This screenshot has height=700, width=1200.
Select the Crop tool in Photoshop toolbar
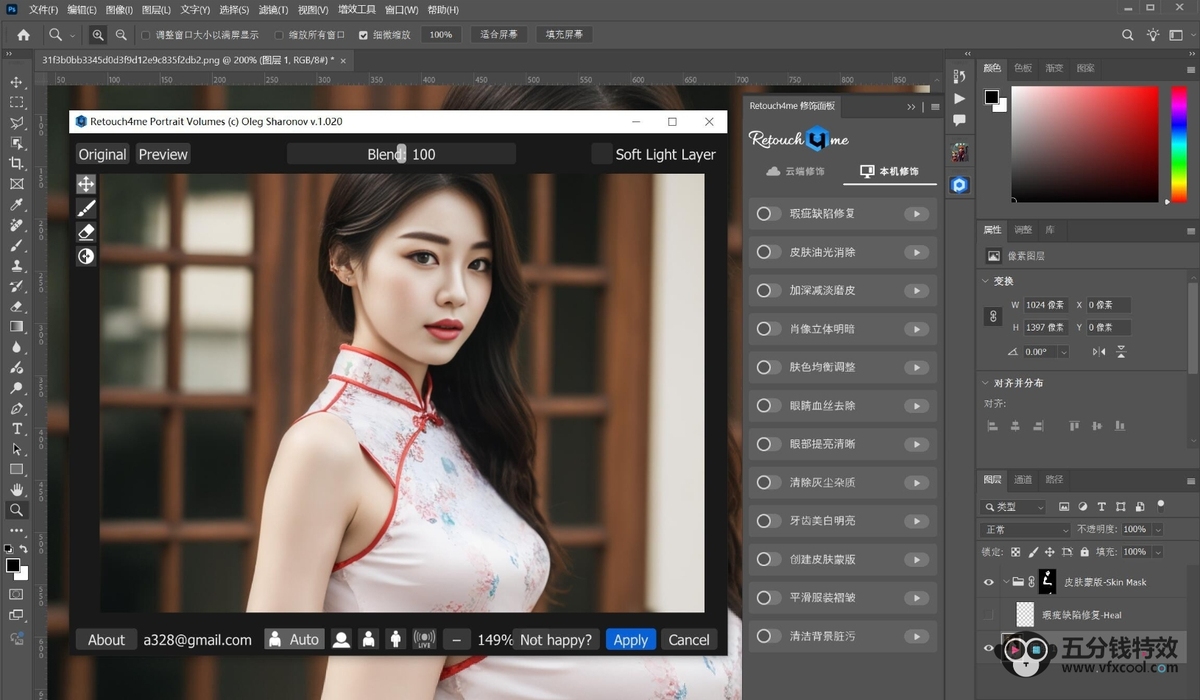16,163
